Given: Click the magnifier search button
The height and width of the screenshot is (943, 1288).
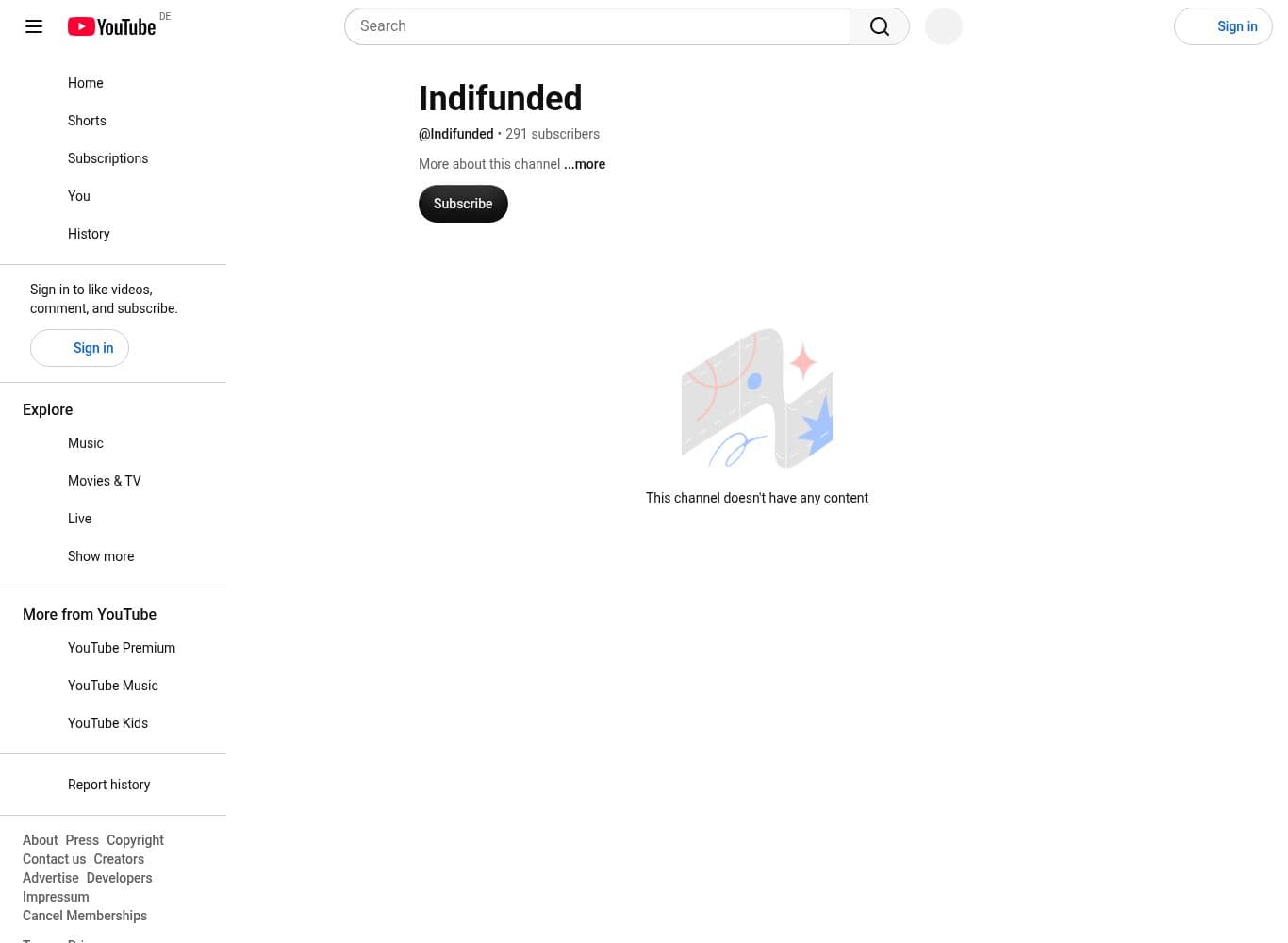Looking at the screenshot, I should (880, 26).
